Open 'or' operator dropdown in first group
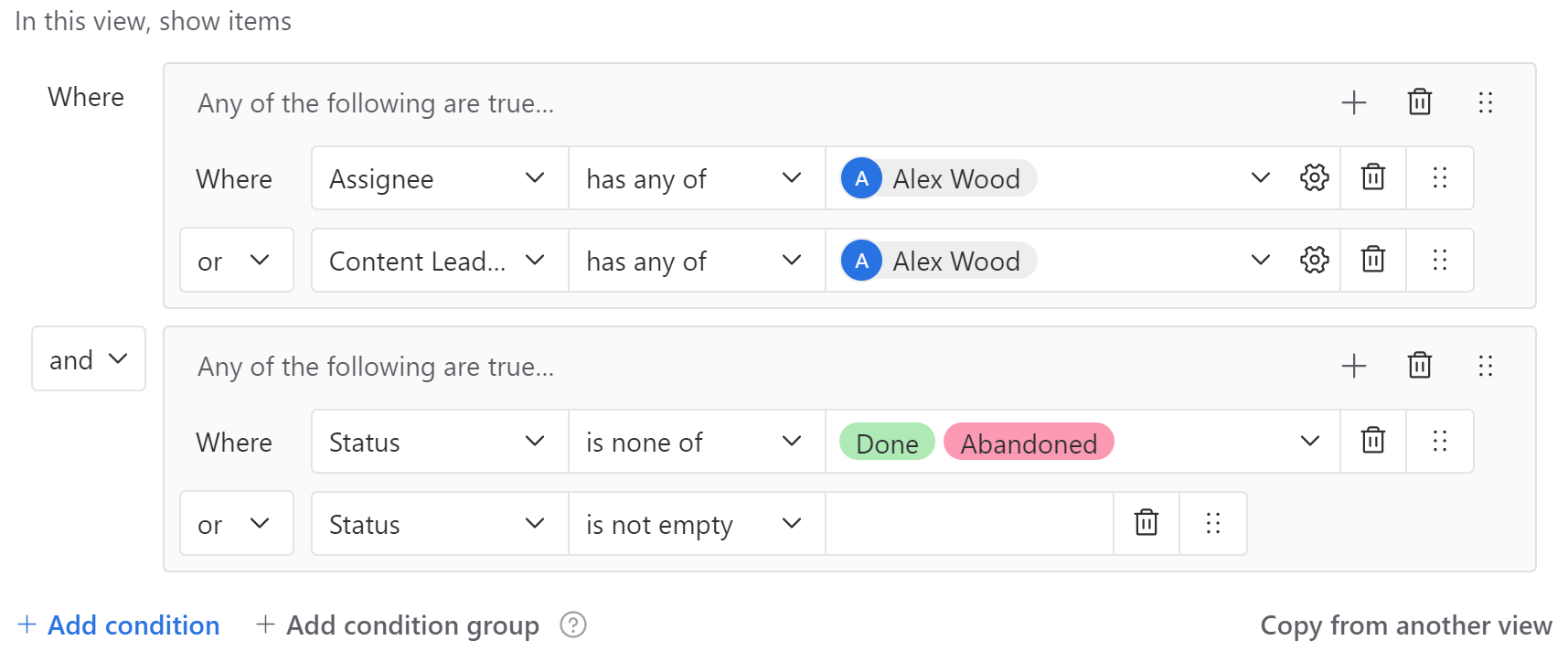The height and width of the screenshot is (662, 1568). 237,261
